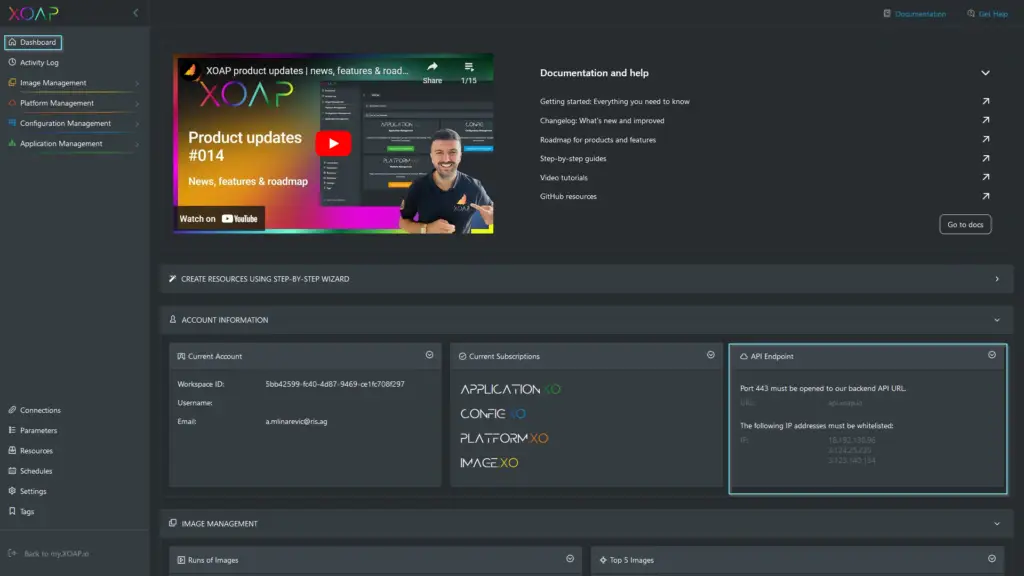Screen dimensions: 1024x576
Task: Open Video tutorials arrow icon
Action: click(985, 177)
